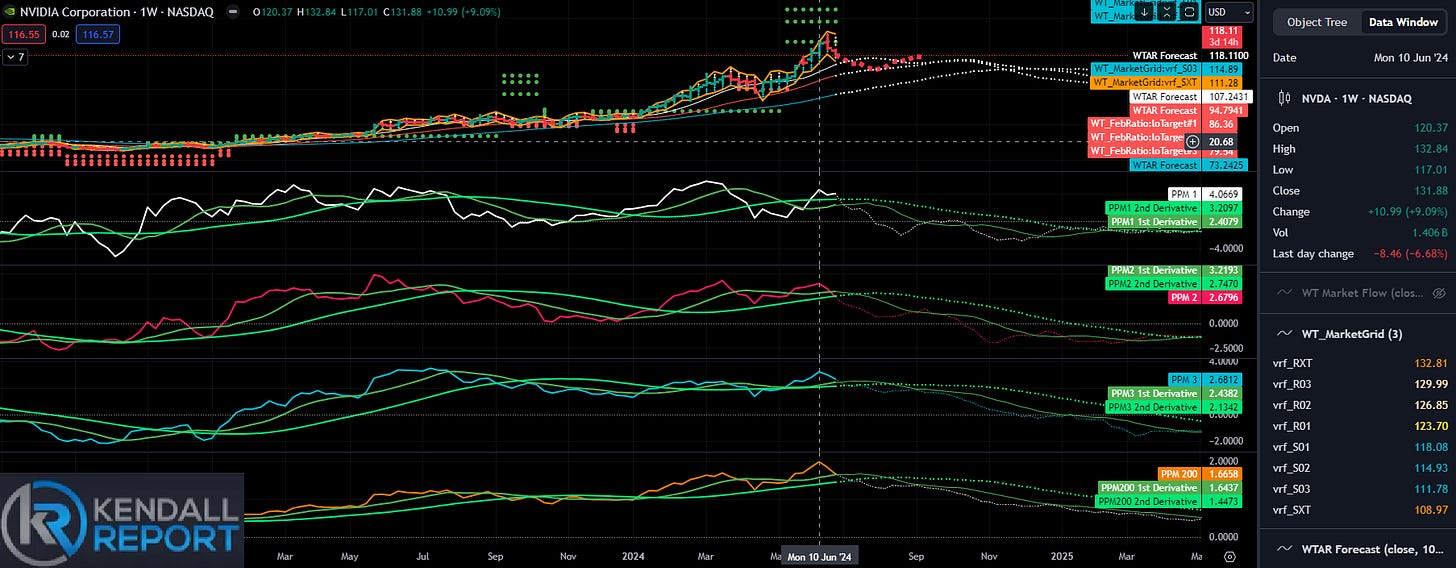Click the PPM3 2nd Derivative label
This screenshot has height=568, width=1456.
[x=1151, y=408]
